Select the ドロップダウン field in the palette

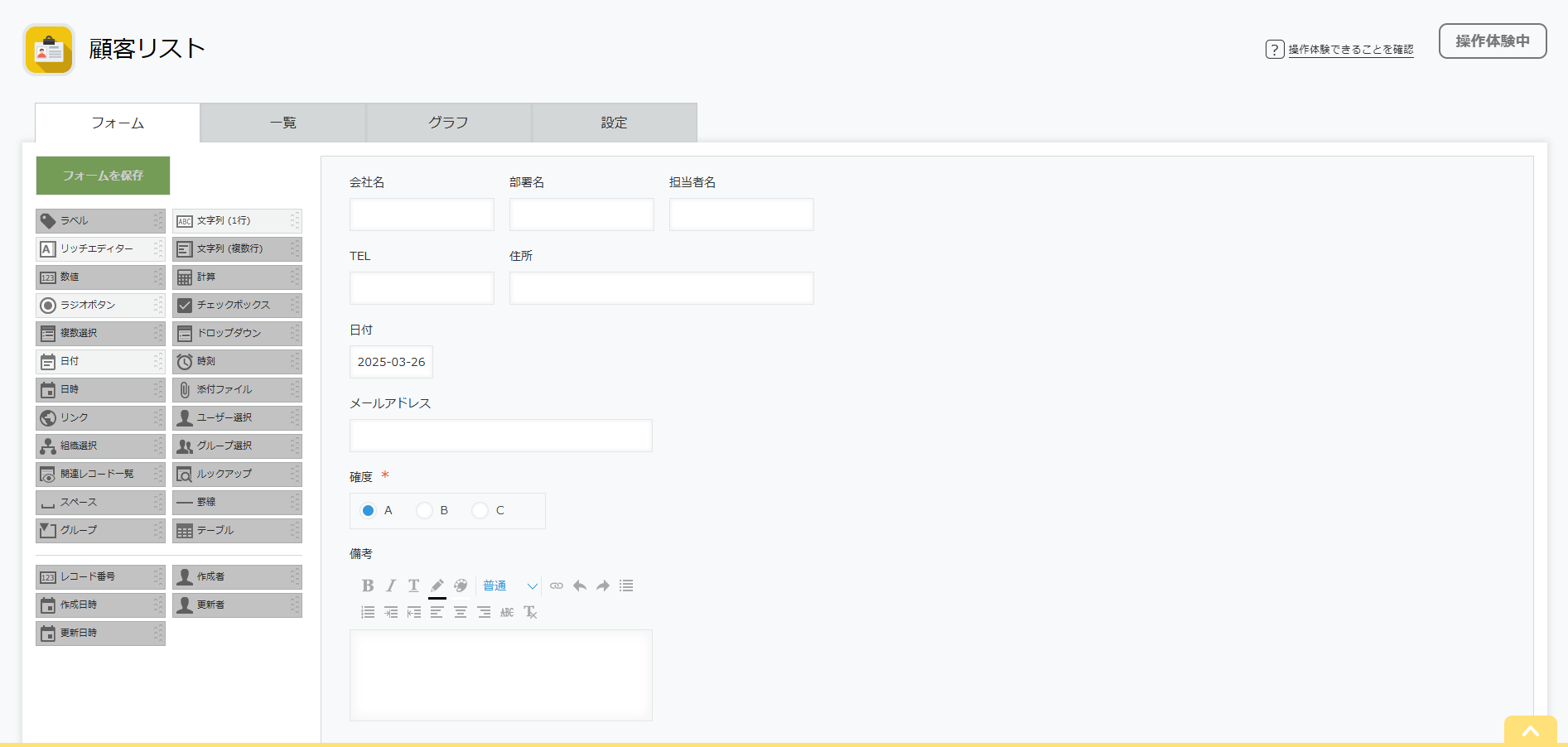pyautogui.click(x=237, y=333)
